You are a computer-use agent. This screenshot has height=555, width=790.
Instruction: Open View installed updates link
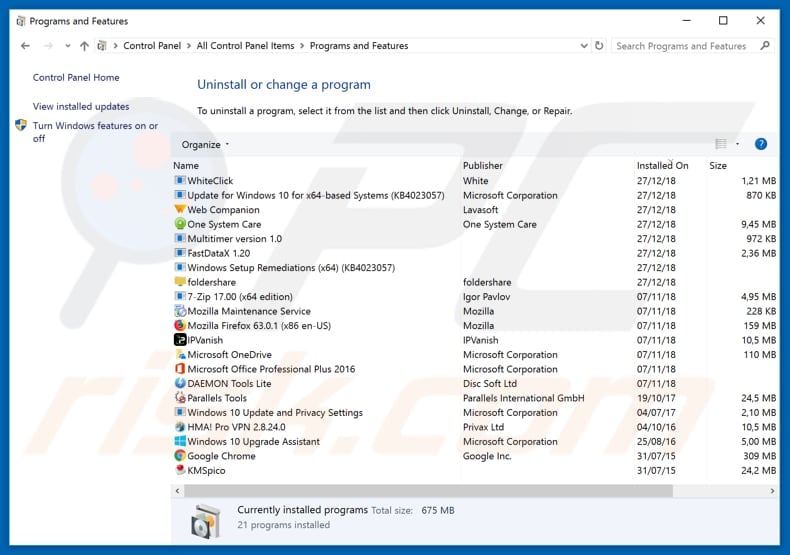[x=81, y=106]
